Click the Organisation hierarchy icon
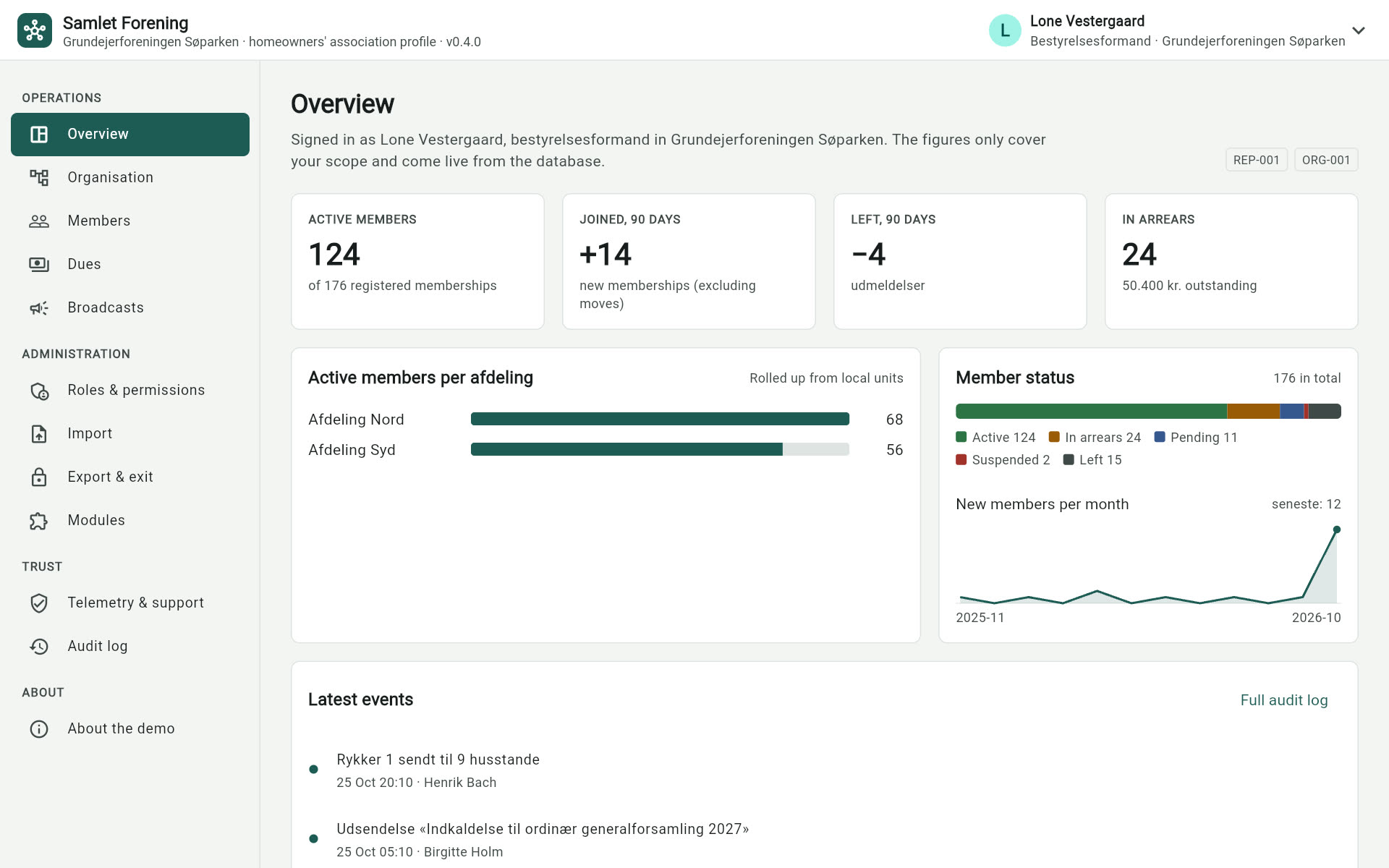The image size is (1389, 868). coord(39,178)
